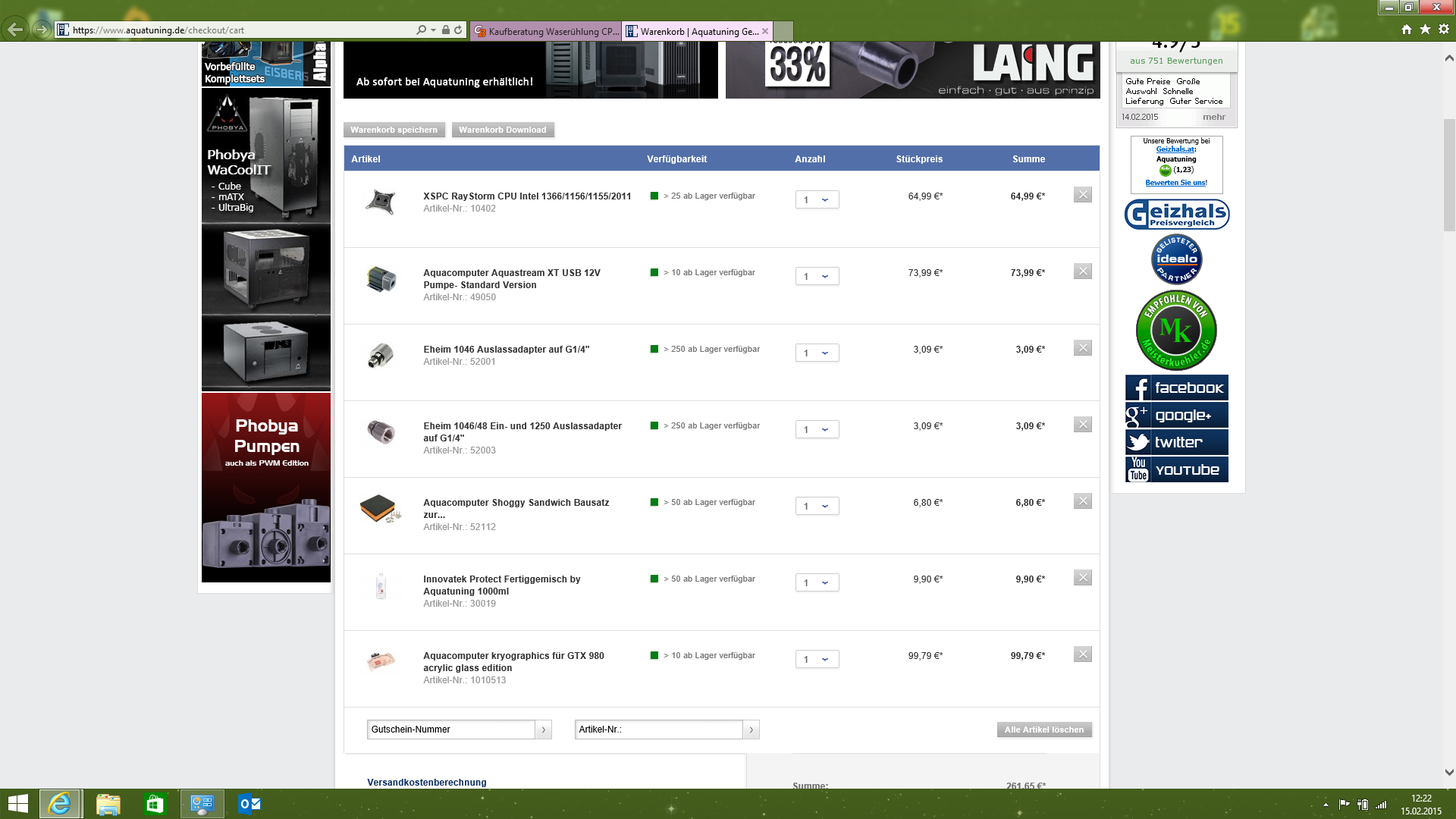Open the Facebook social icon
This screenshot has height=819, width=1456.
click(x=1176, y=388)
